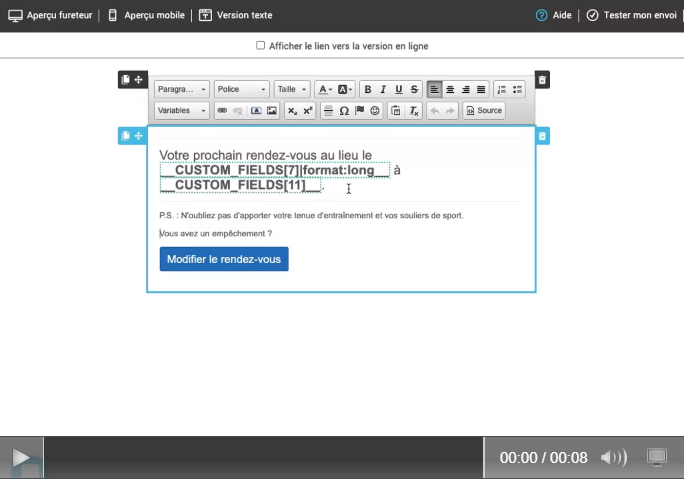Open the Paragraph format dropdown
Viewport: 684px width, 479px height.
(182, 89)
